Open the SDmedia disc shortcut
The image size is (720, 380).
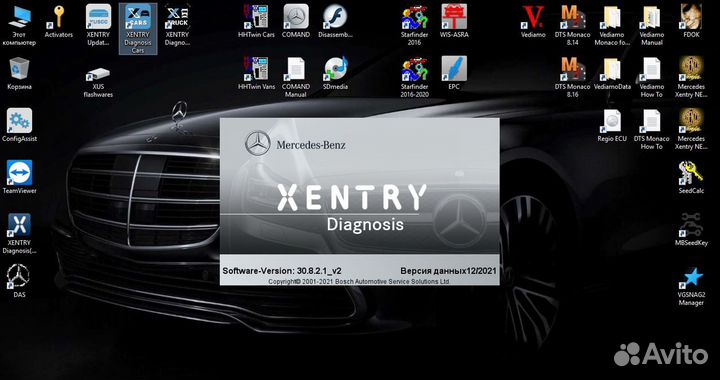click(335, 73)
